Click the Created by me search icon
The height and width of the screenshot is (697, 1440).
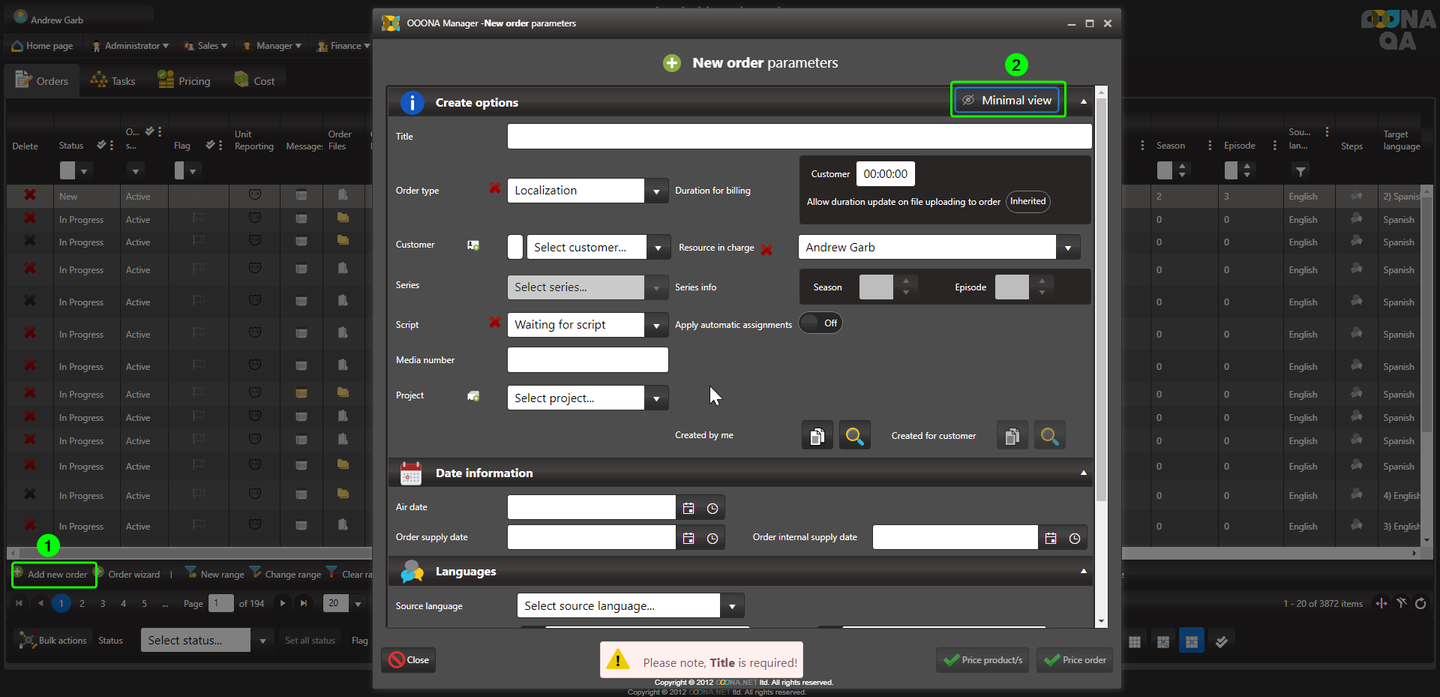(854, 436)
